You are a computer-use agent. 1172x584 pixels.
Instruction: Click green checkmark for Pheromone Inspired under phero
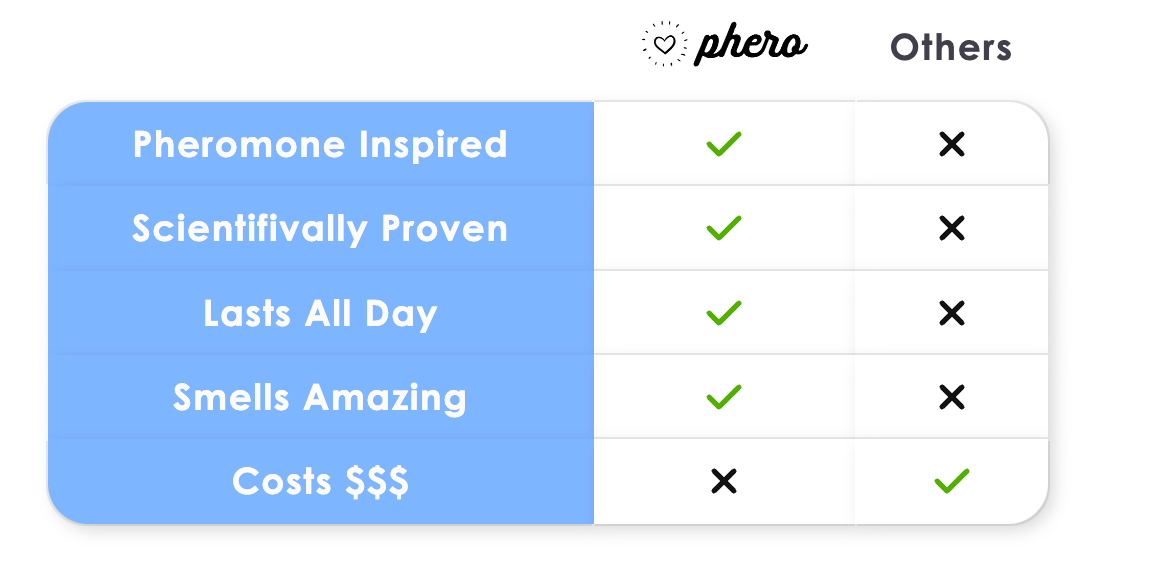point(723,144)
